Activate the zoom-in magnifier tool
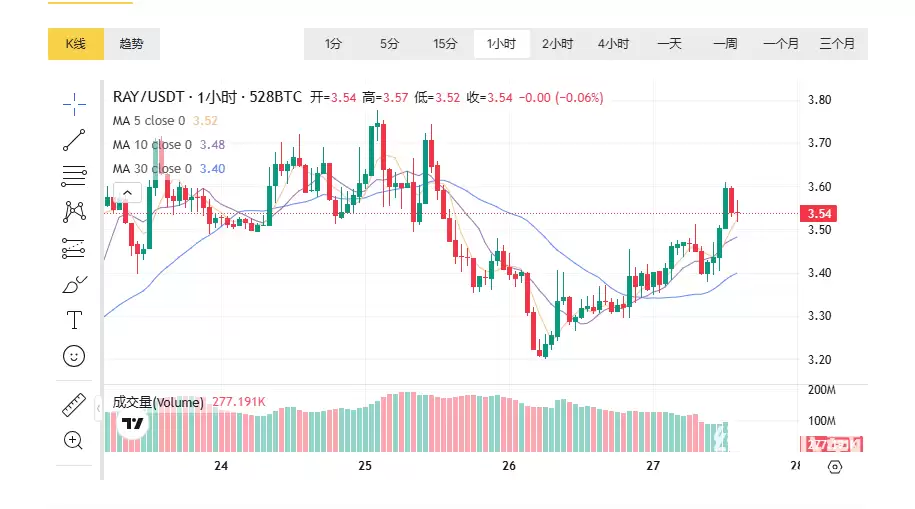Viewport: 915px width, 509px height. pyautogui.click(x=74, y=440)
